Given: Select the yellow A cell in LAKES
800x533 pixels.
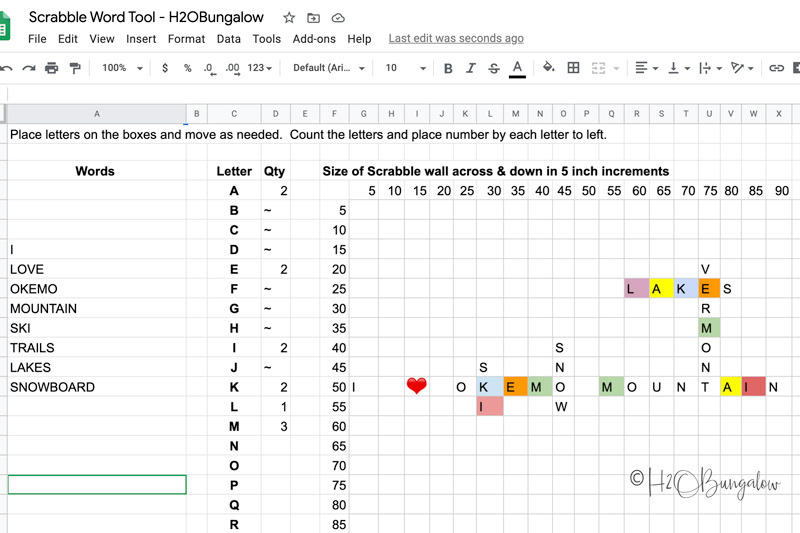Looking at the screenshot, I should tap(661, 289).
